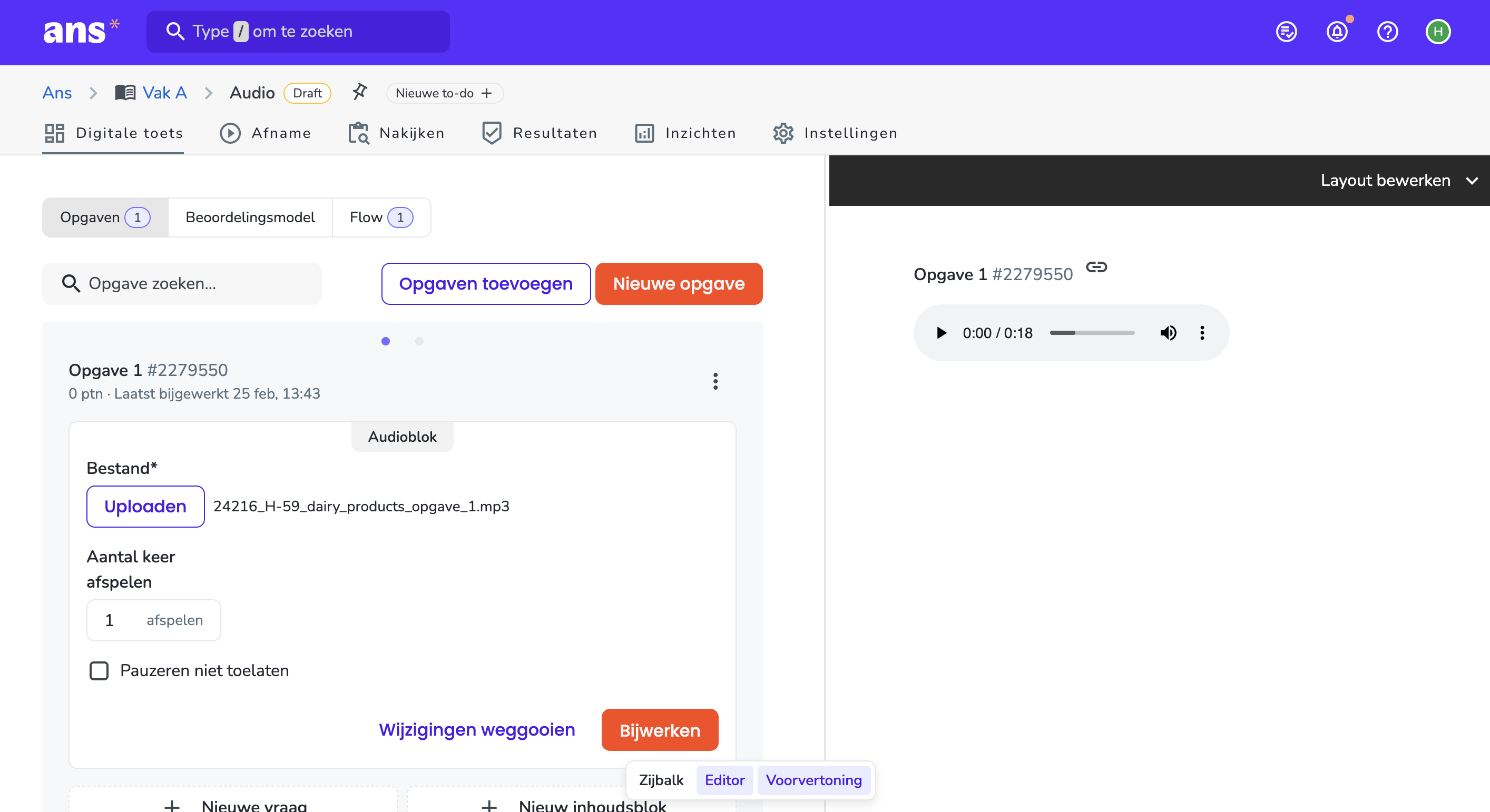Add a Nieuwe to-do item

point(444,93)
